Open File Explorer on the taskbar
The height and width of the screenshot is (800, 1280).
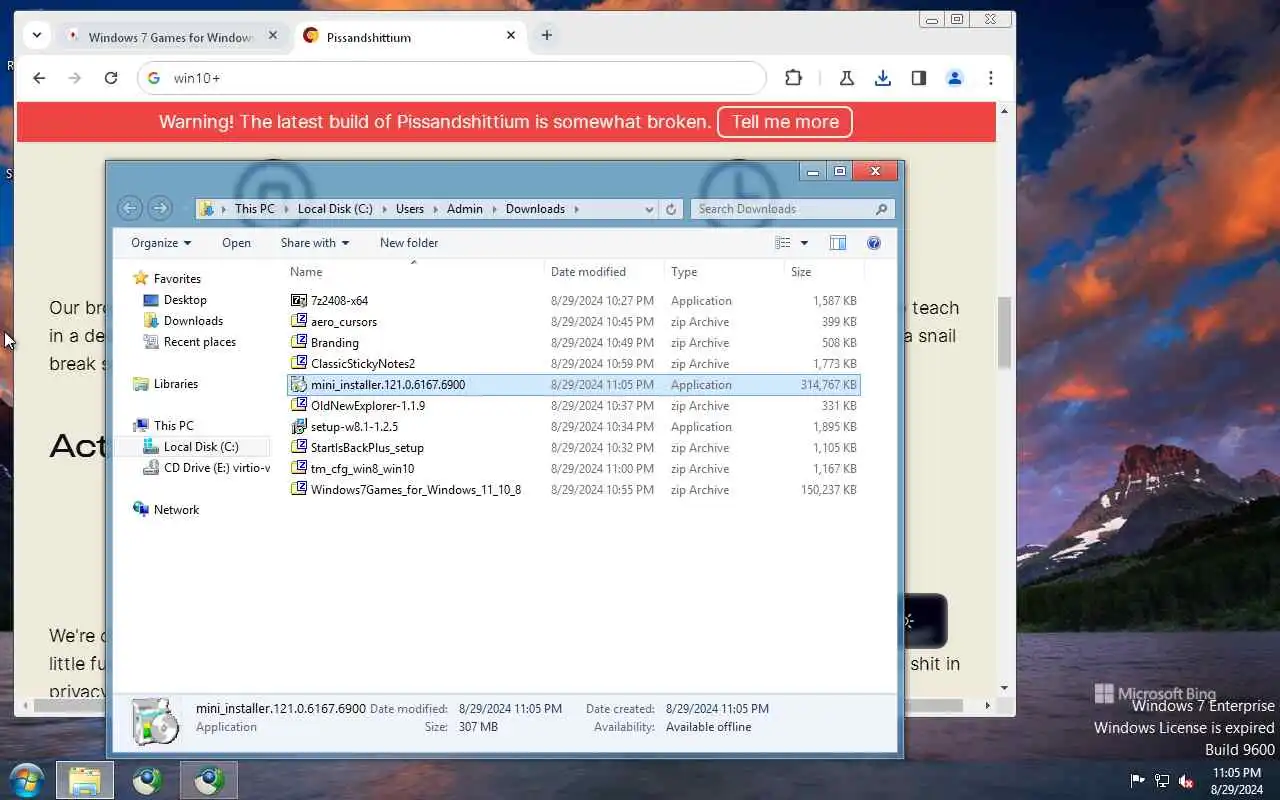coord(85,781)
